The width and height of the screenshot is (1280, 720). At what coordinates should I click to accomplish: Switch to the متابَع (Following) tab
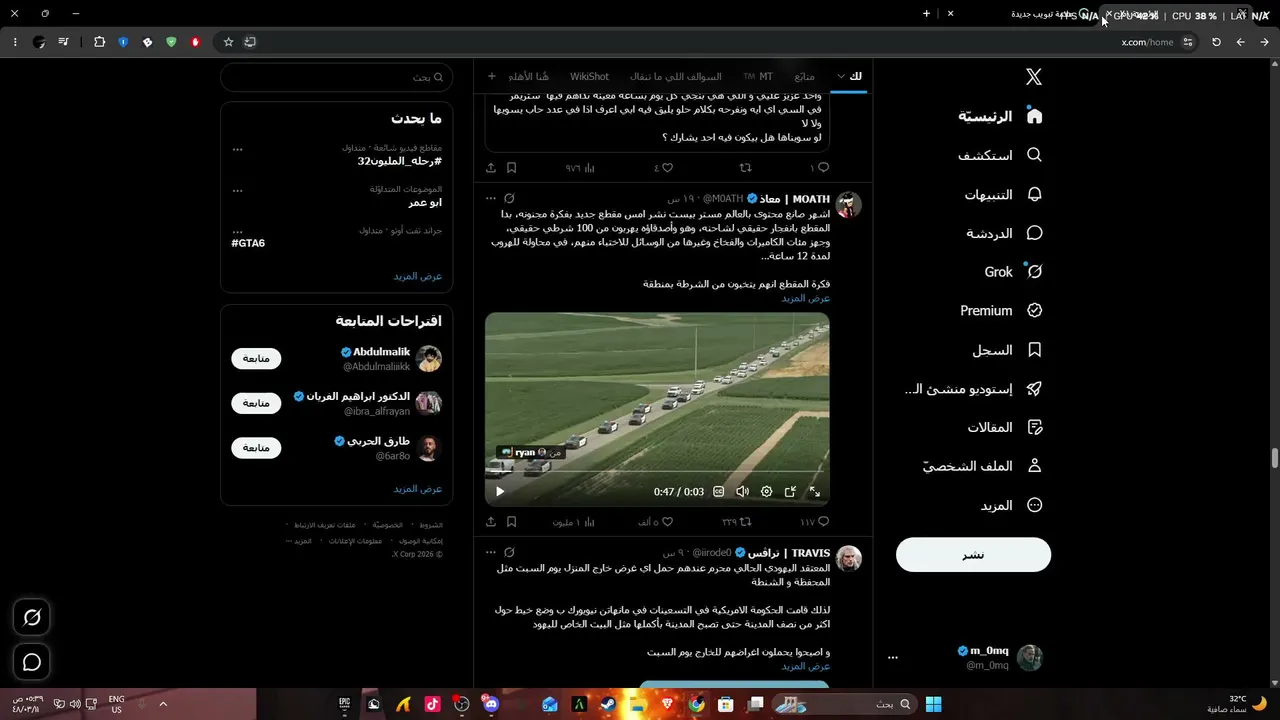[804, 76]
